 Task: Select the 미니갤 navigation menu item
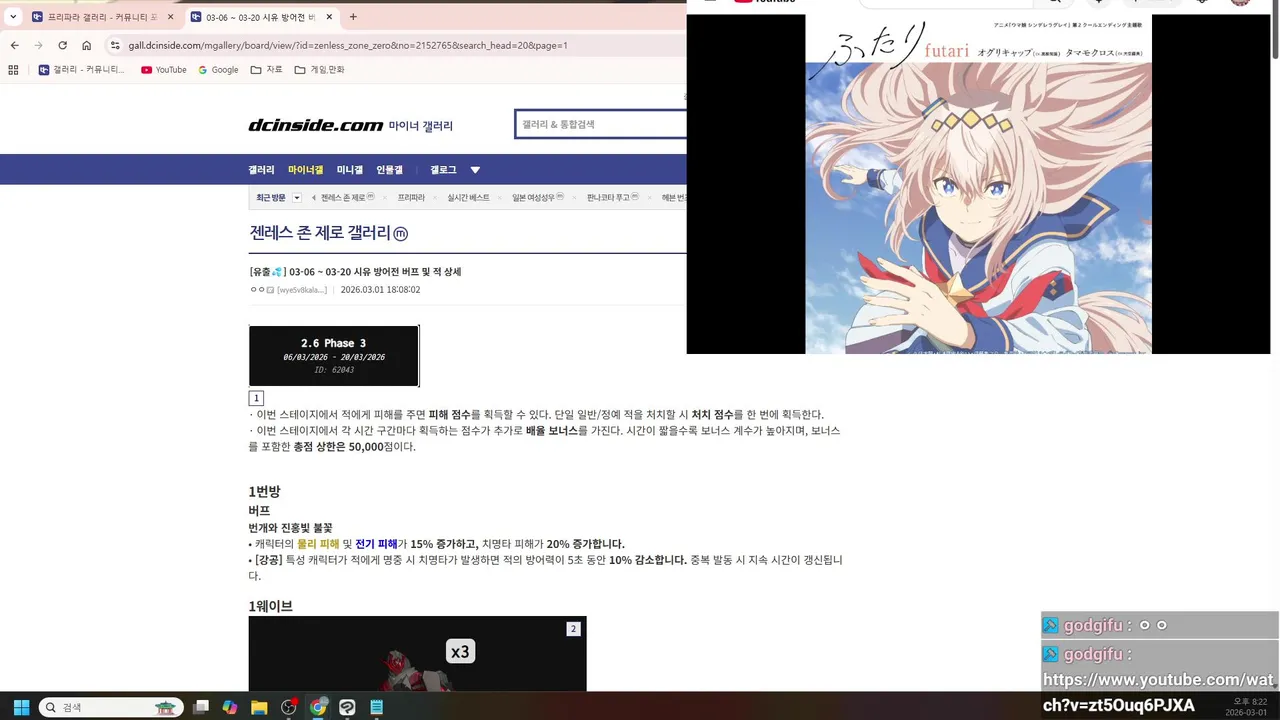click(350, 170)
